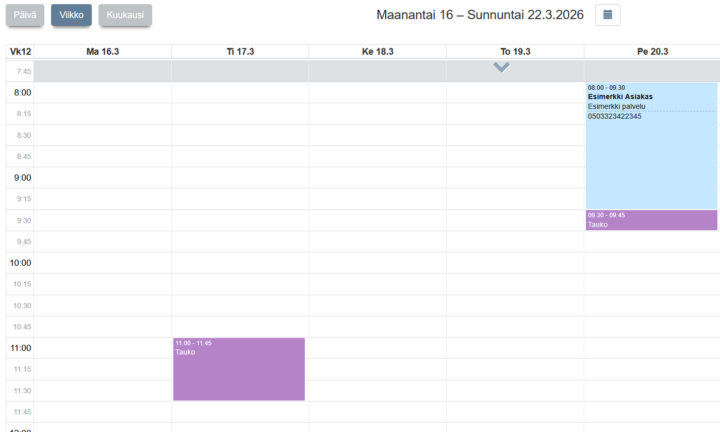Open Tuesday's 11.00 Tauko break block
This screenshot has height=432, width=720.
click(239, 370)
